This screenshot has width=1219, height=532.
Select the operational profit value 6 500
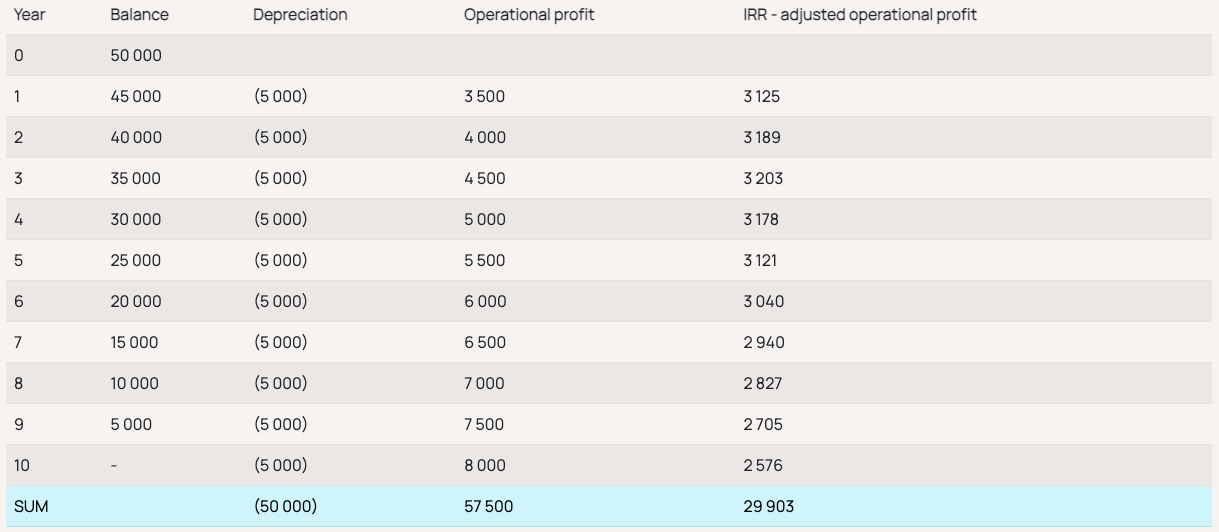point(485,343)
